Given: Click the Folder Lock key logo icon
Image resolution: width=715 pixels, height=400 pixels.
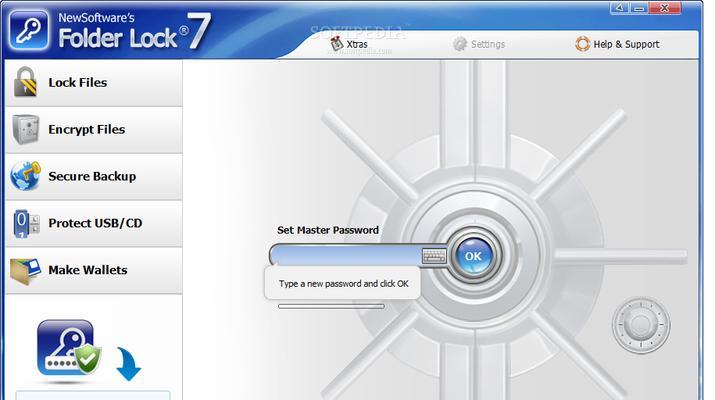Looking at the screenshot, I should click(x=29, y=30).
